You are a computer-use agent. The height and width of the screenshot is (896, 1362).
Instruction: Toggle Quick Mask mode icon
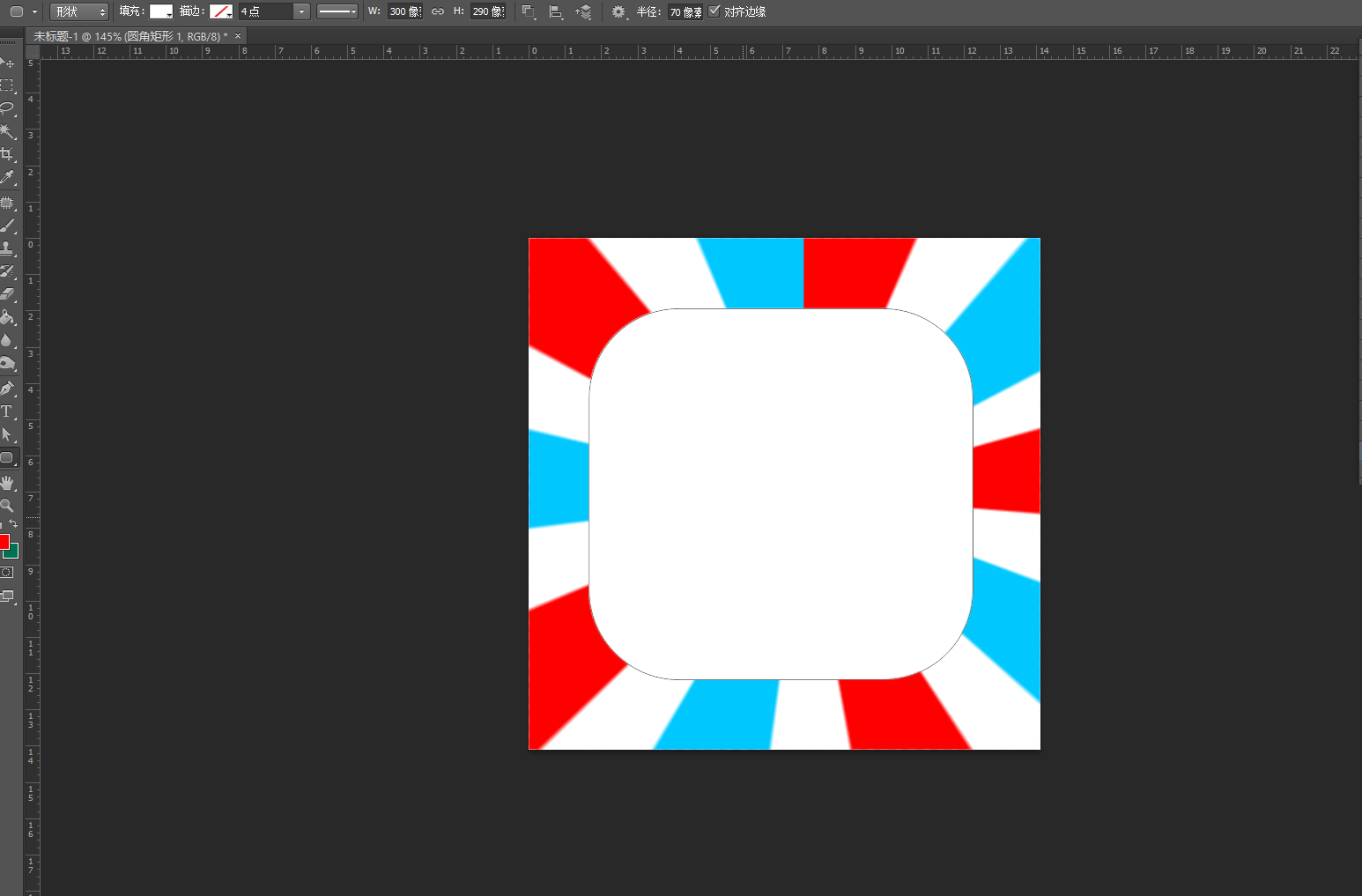pos(7,573)
